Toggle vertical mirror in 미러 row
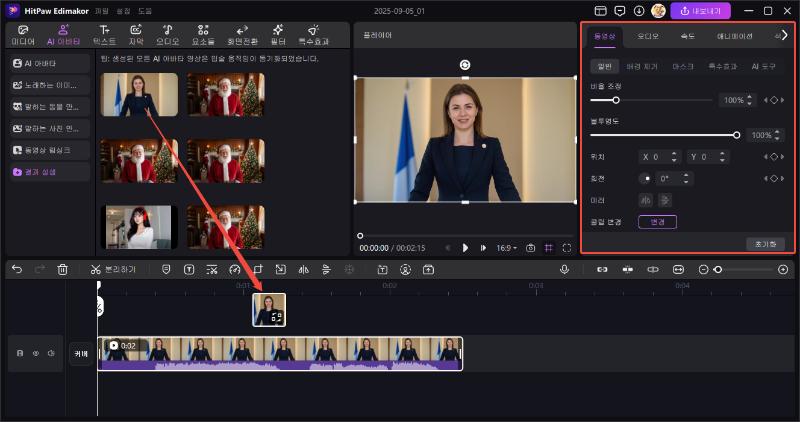The image size is (800, 422). point(664,201)
